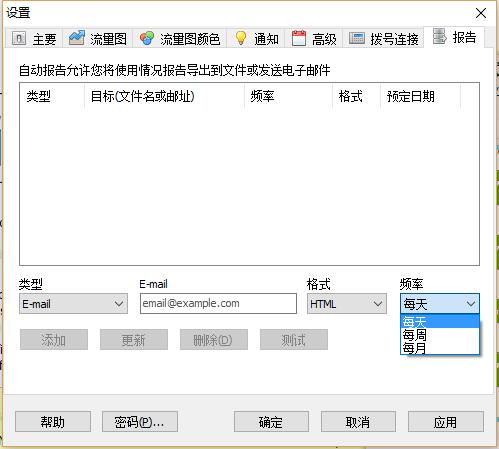
Task: Open the 流量图 tab
Action: [98, 39]
